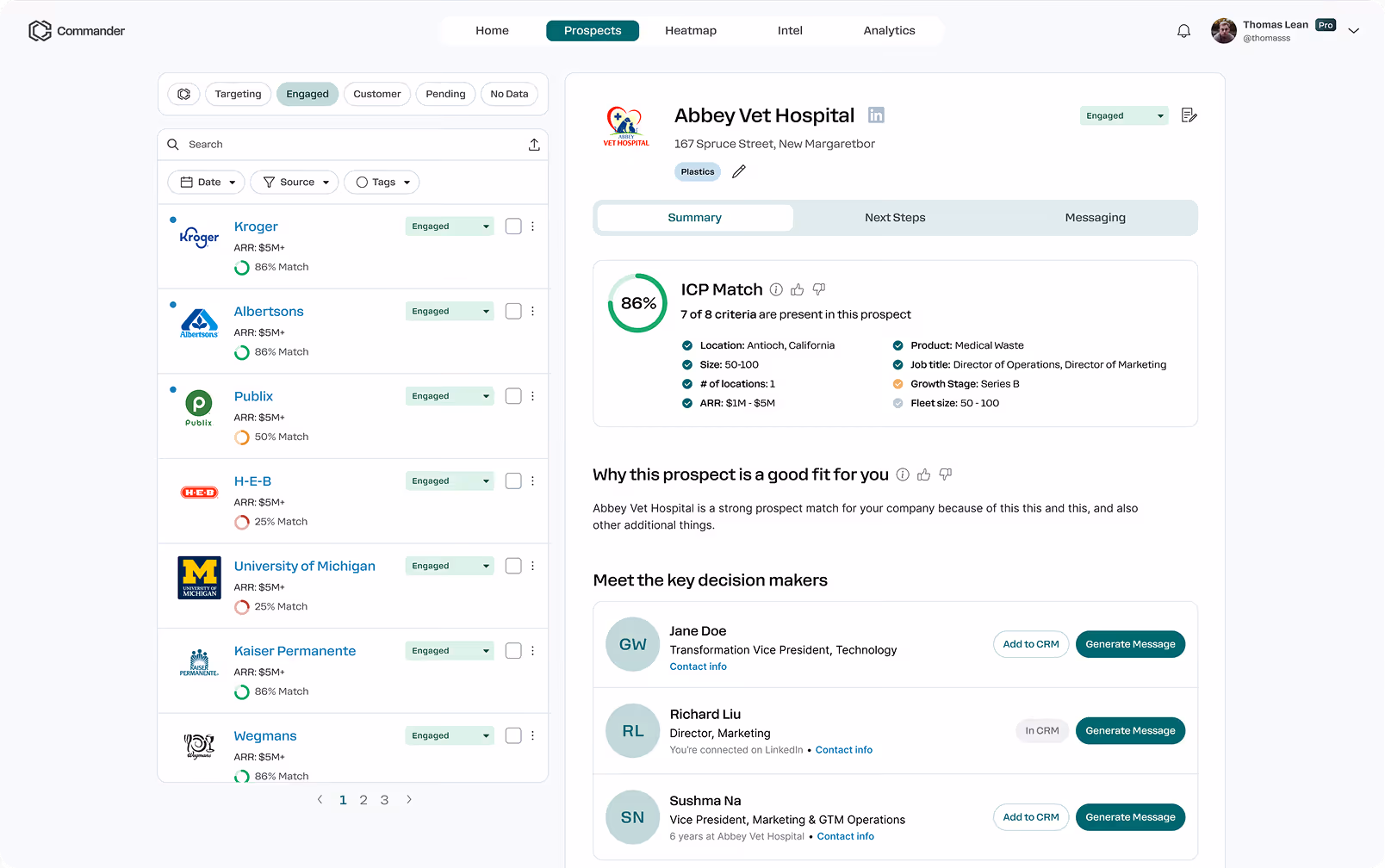Add Sushma Na to CRM
This screenshot has width=1385, height=868.
[1031, 817]
